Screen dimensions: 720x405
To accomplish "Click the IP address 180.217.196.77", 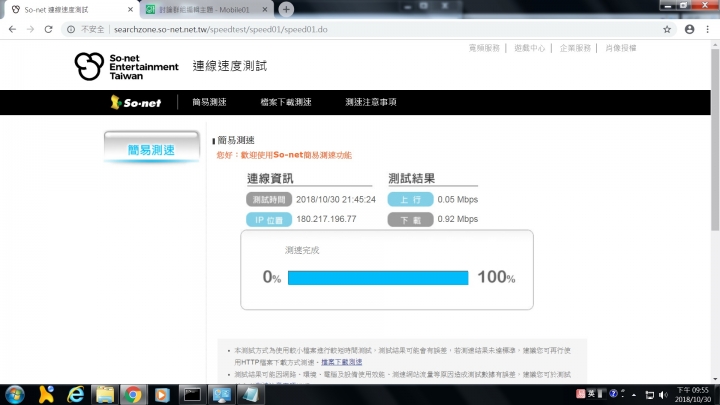I will click(326, 219).
